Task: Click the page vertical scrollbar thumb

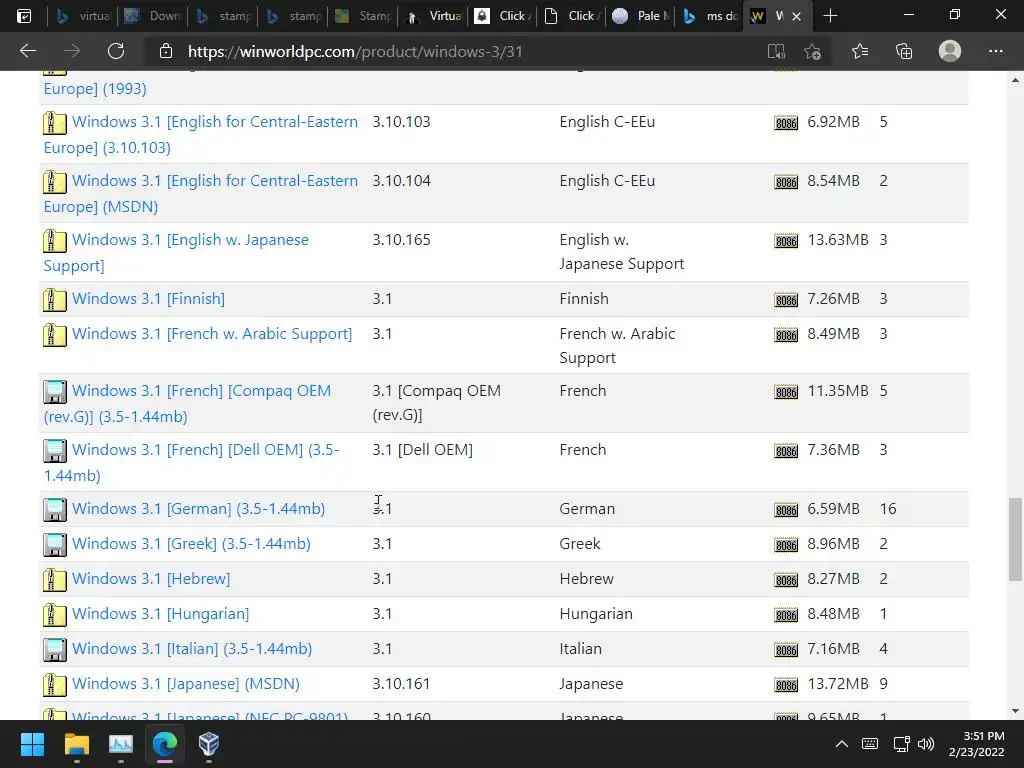Action: 1015,539
